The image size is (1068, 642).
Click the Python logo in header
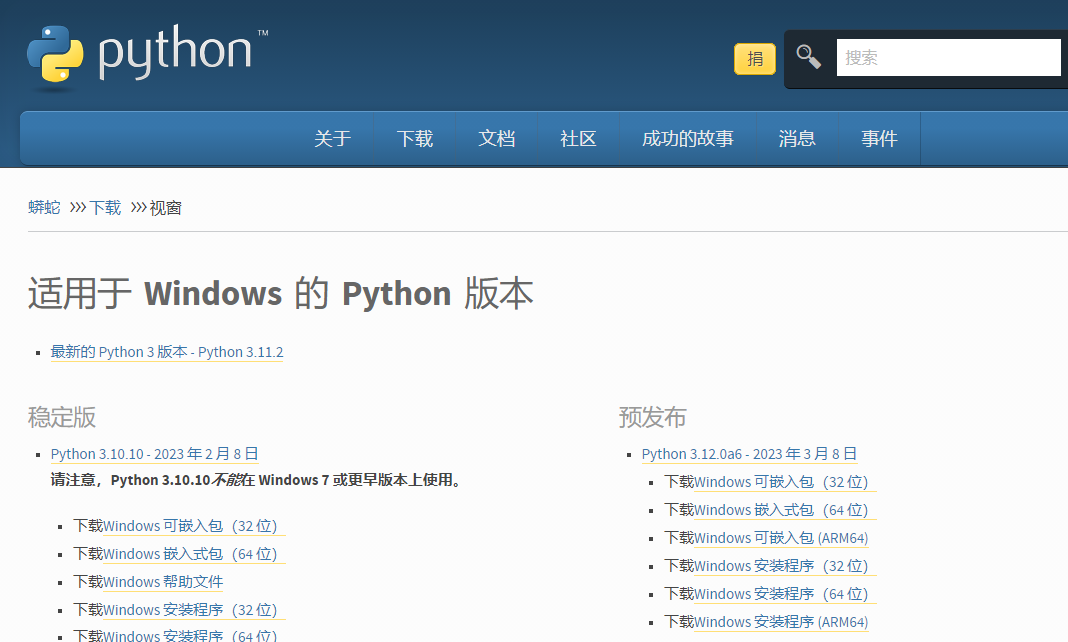(147, 56)
